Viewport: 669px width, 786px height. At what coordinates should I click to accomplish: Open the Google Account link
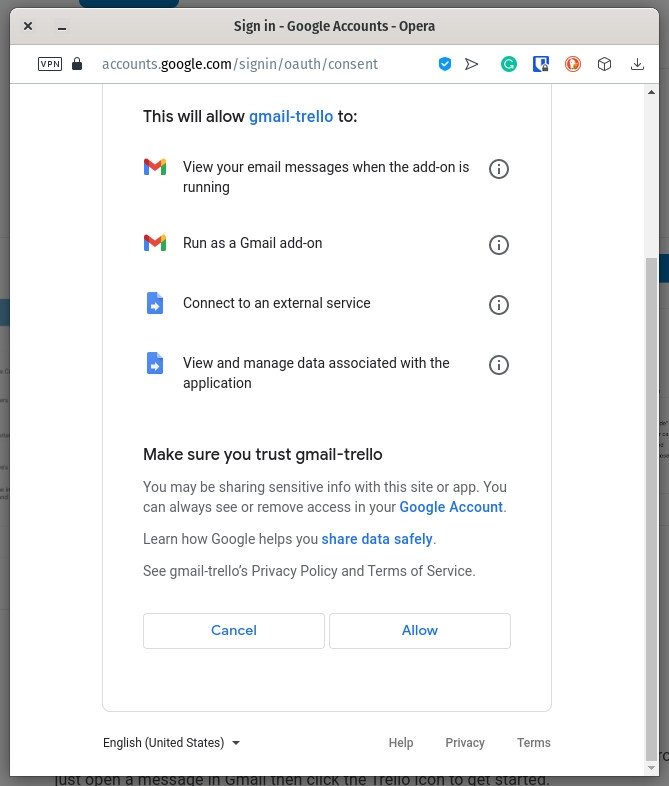click(x=451, y=507)
